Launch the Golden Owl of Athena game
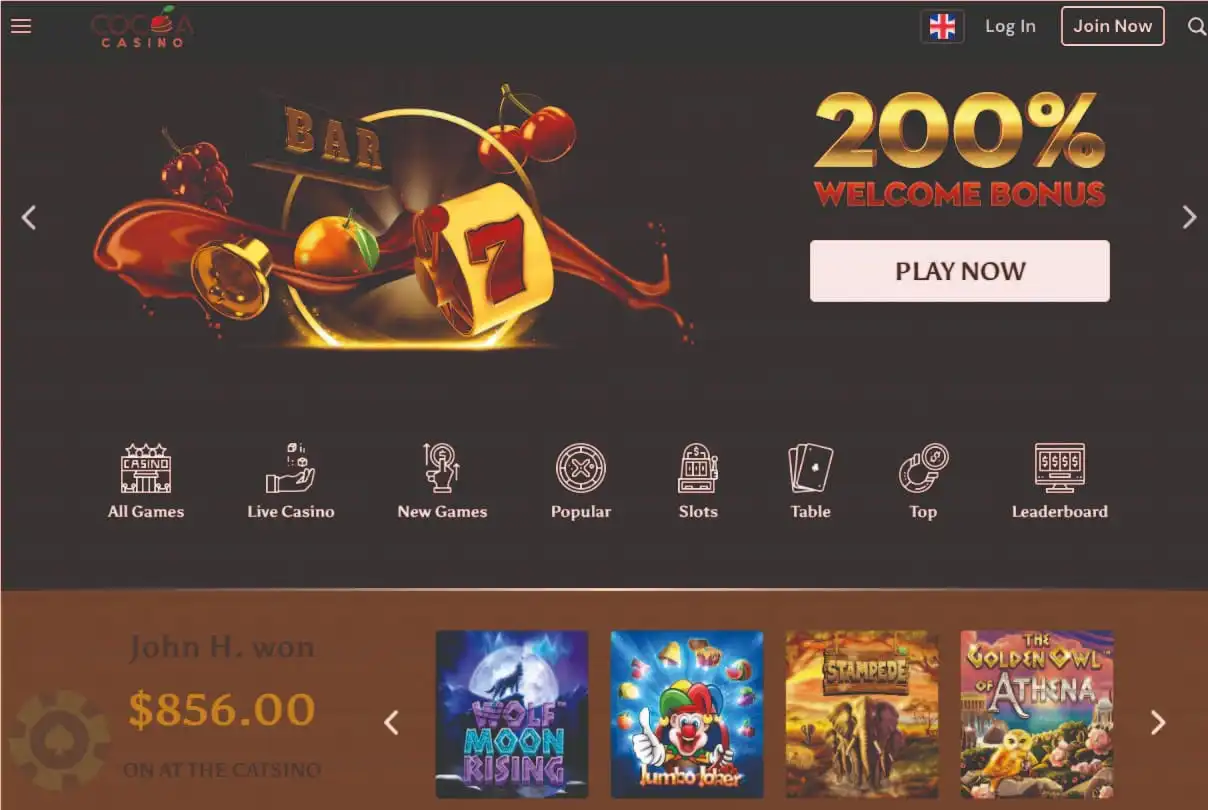The height and width of the screenshot is (810, 1208). (x=1037, y=714)
